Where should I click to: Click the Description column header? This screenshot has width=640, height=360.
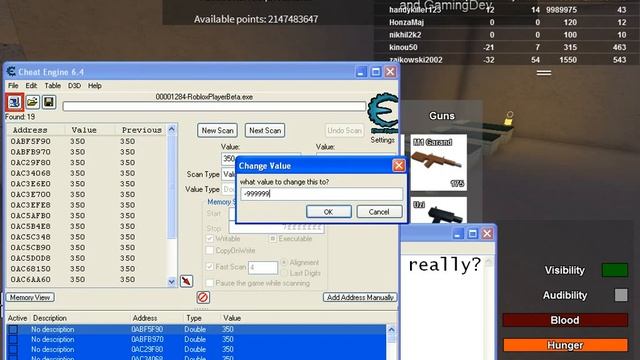(50, 318)
